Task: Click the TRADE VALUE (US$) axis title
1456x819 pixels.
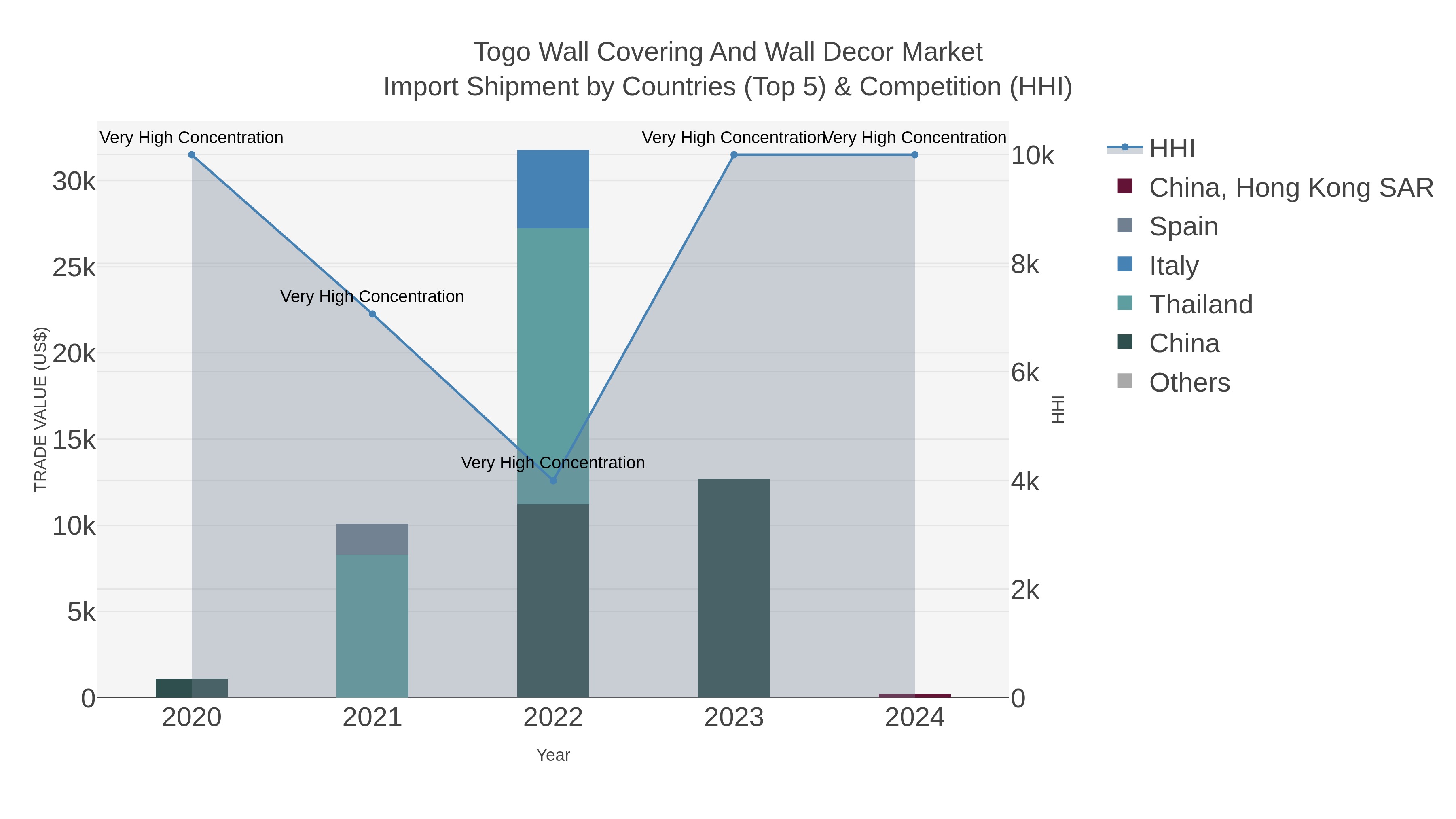Action: point(41,409)
